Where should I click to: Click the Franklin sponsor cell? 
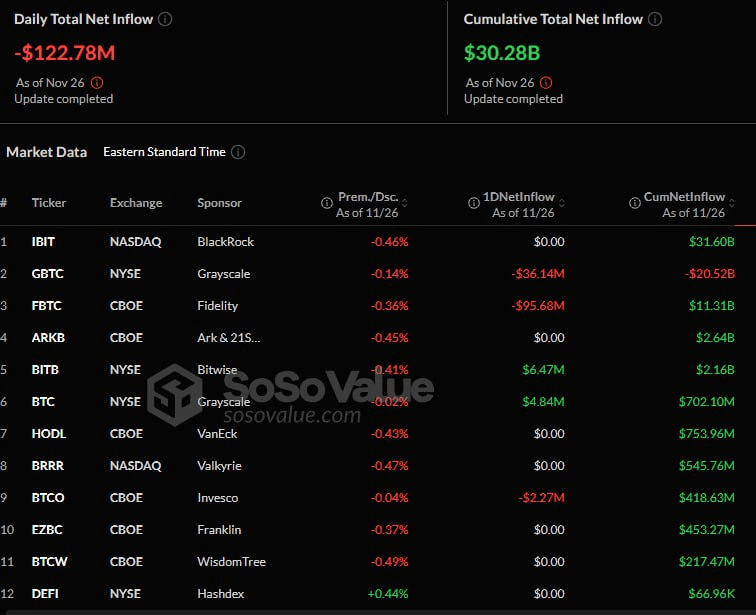point(219,530)
